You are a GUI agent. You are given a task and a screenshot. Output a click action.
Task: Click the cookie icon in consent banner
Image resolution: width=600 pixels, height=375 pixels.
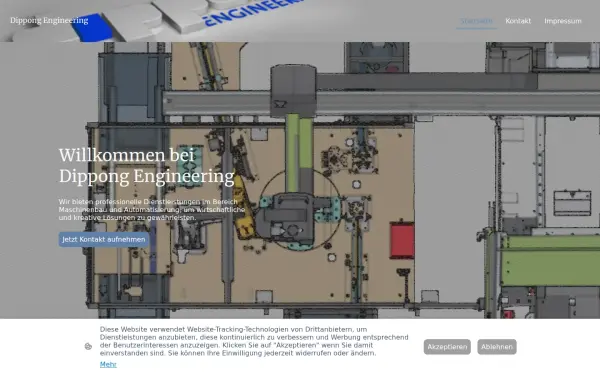pos(88,347)
